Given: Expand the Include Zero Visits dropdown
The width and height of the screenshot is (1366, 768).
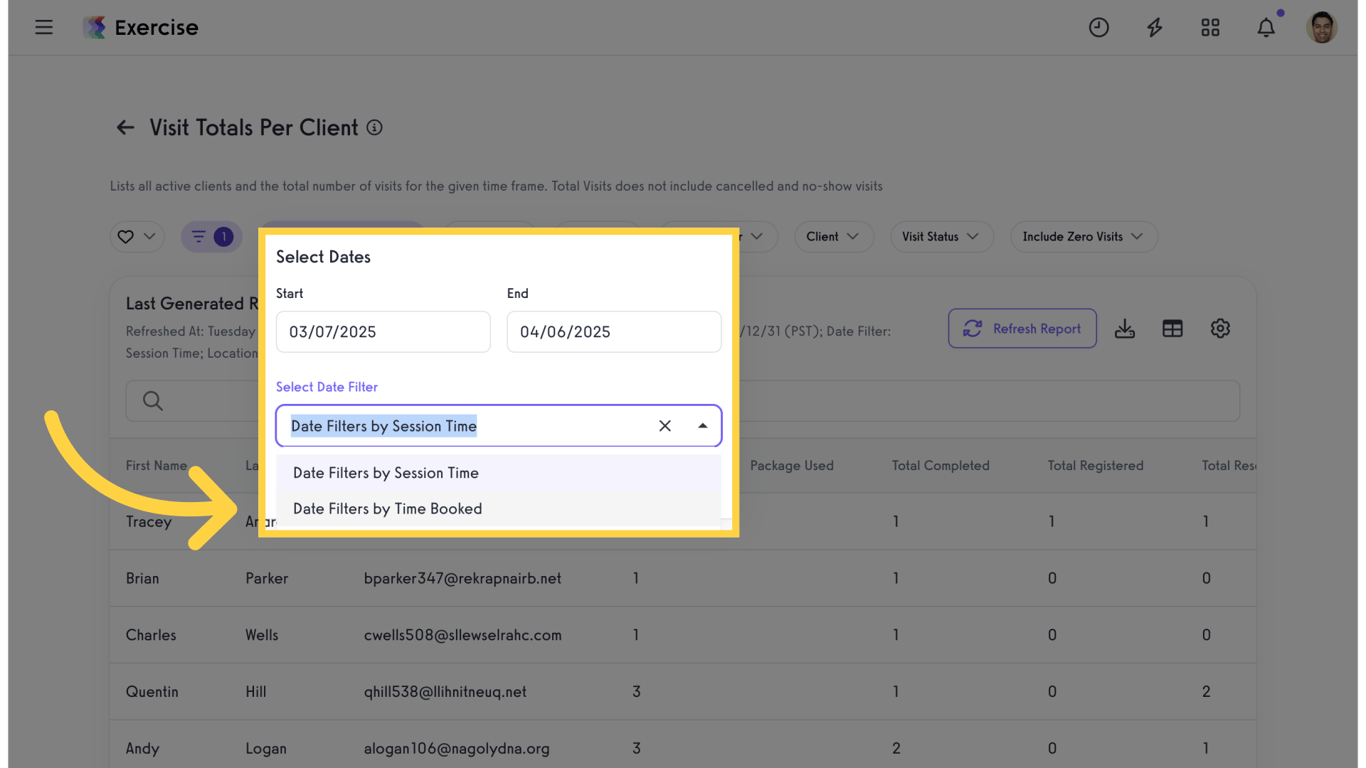Looking at the screenshot, I should 1083,237.
